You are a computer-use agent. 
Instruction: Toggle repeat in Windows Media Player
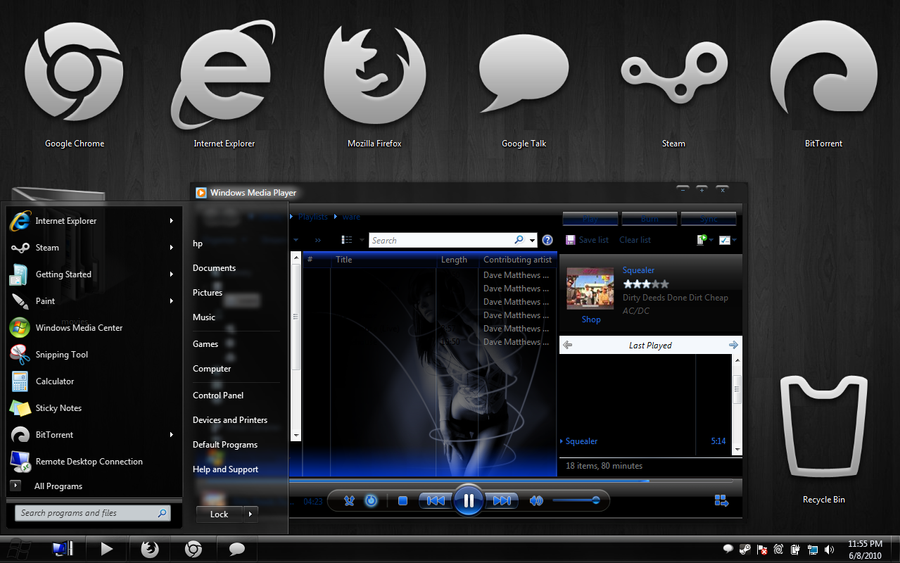[x=371, y=500]
